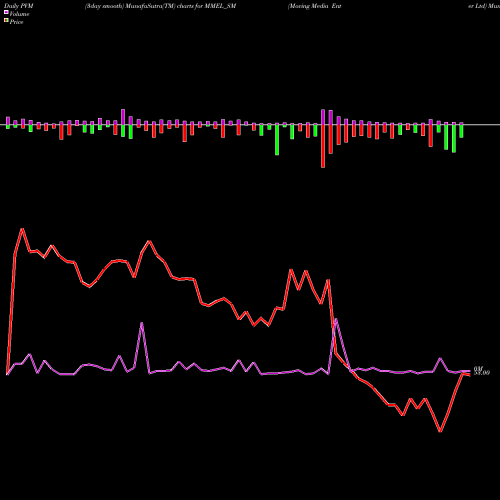The image size is (500, 500).
Task: Click the Volume legend color swatch
Action: tap(6, 12)
